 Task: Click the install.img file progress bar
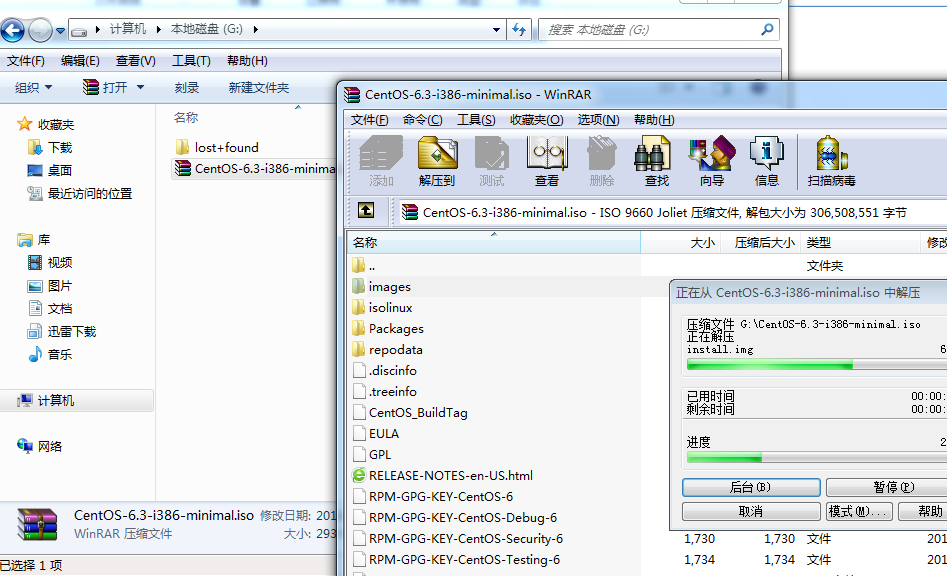click(817, 365)
